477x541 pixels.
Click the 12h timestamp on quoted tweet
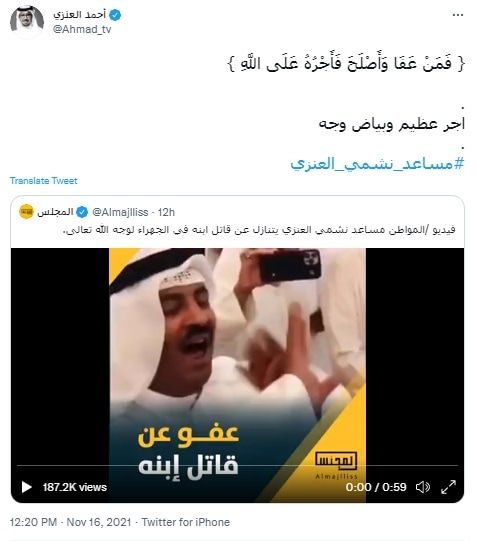(x=166, y=212)
